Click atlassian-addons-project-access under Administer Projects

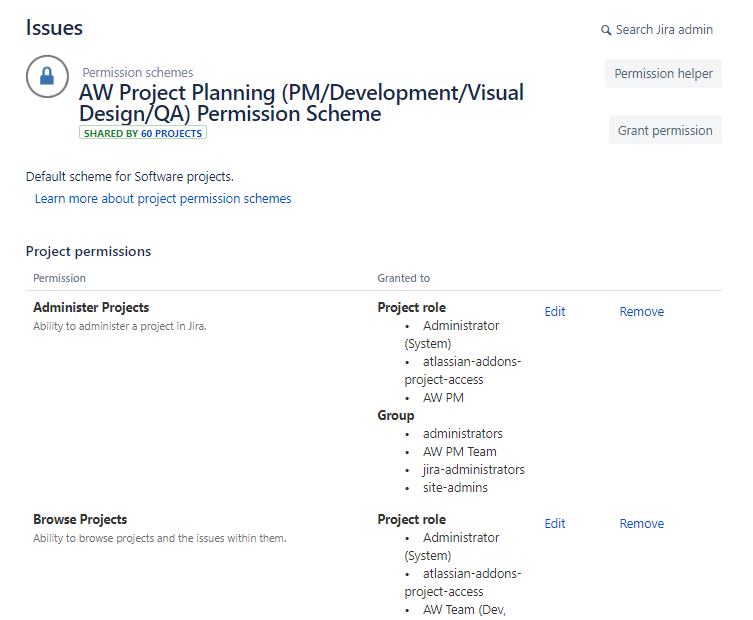[x=463, y=371]
